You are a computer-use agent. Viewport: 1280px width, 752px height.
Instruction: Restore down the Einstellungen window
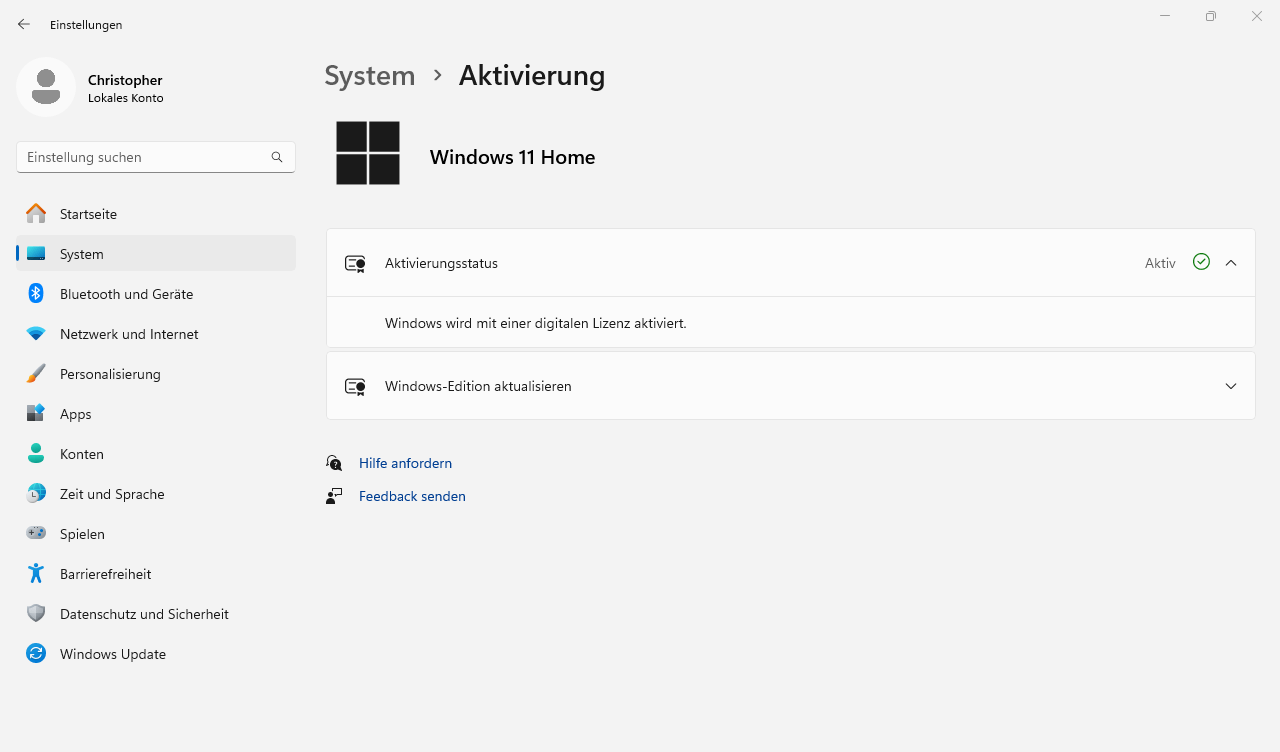point(1211,16)
